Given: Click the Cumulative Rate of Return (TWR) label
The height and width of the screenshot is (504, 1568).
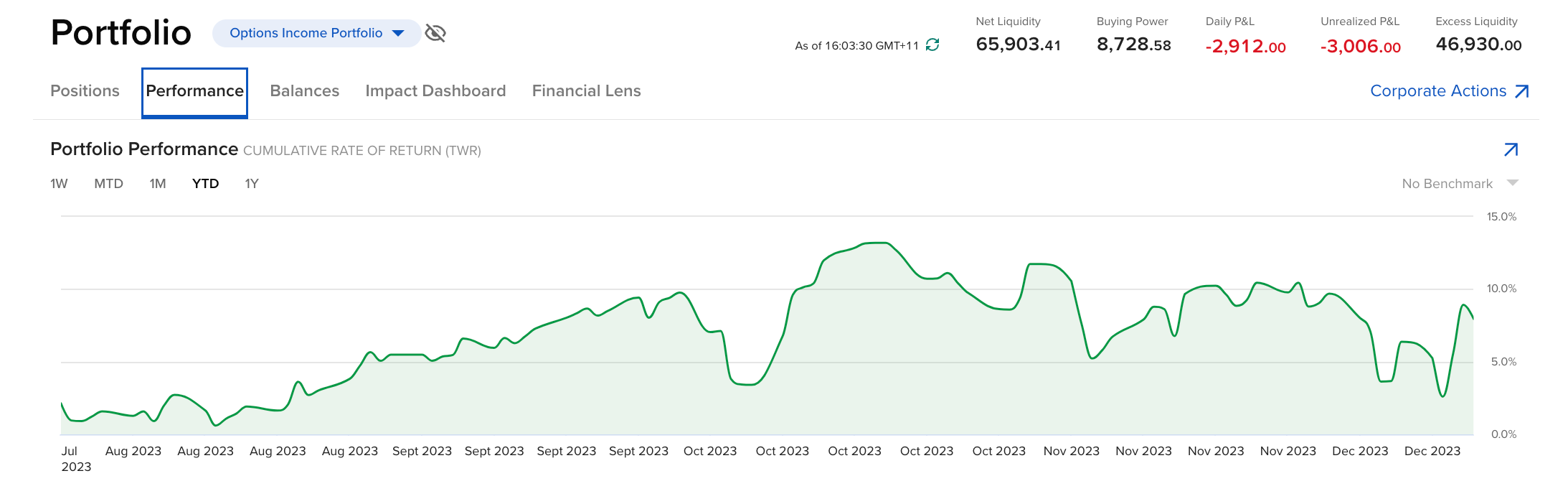Looking at the screenshot, I should [362, 151].
